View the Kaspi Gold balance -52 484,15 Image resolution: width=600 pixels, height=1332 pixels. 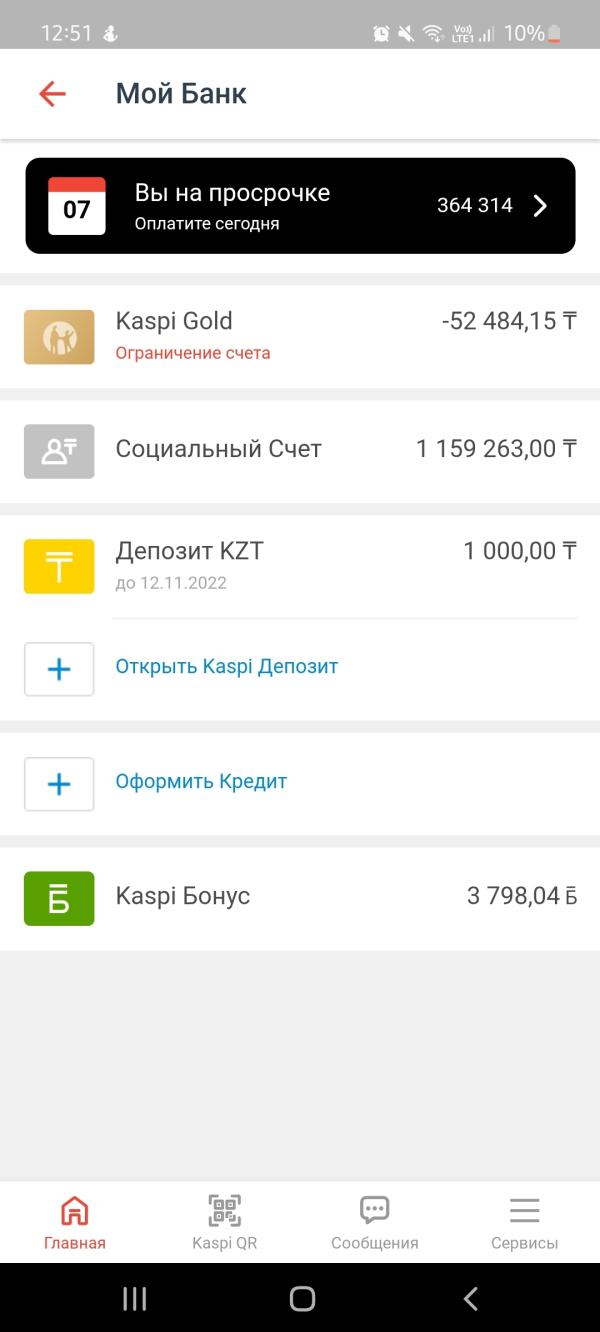click(x=509, y=321)
